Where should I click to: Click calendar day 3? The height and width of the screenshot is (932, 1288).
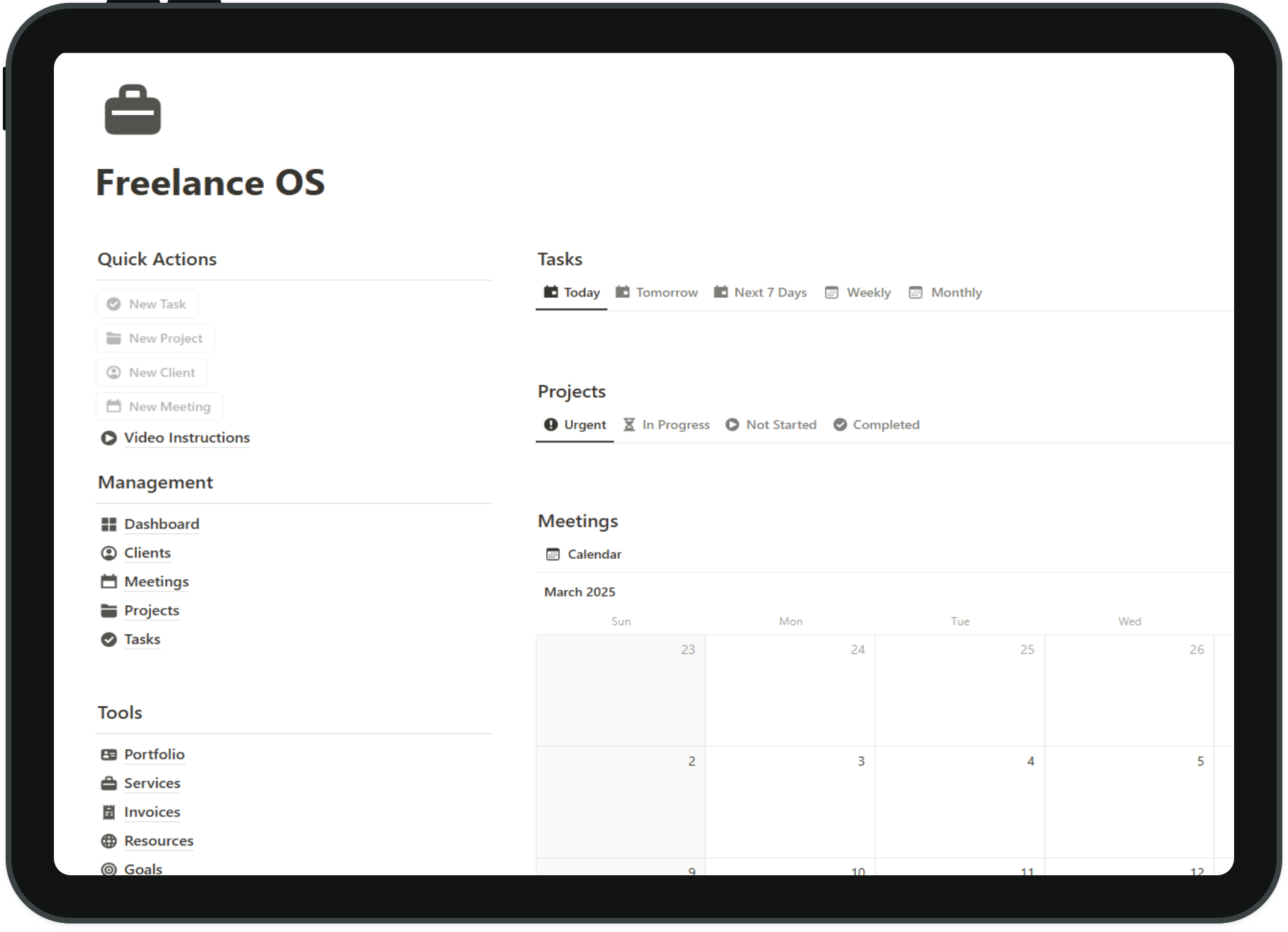(x=790, y=802)
